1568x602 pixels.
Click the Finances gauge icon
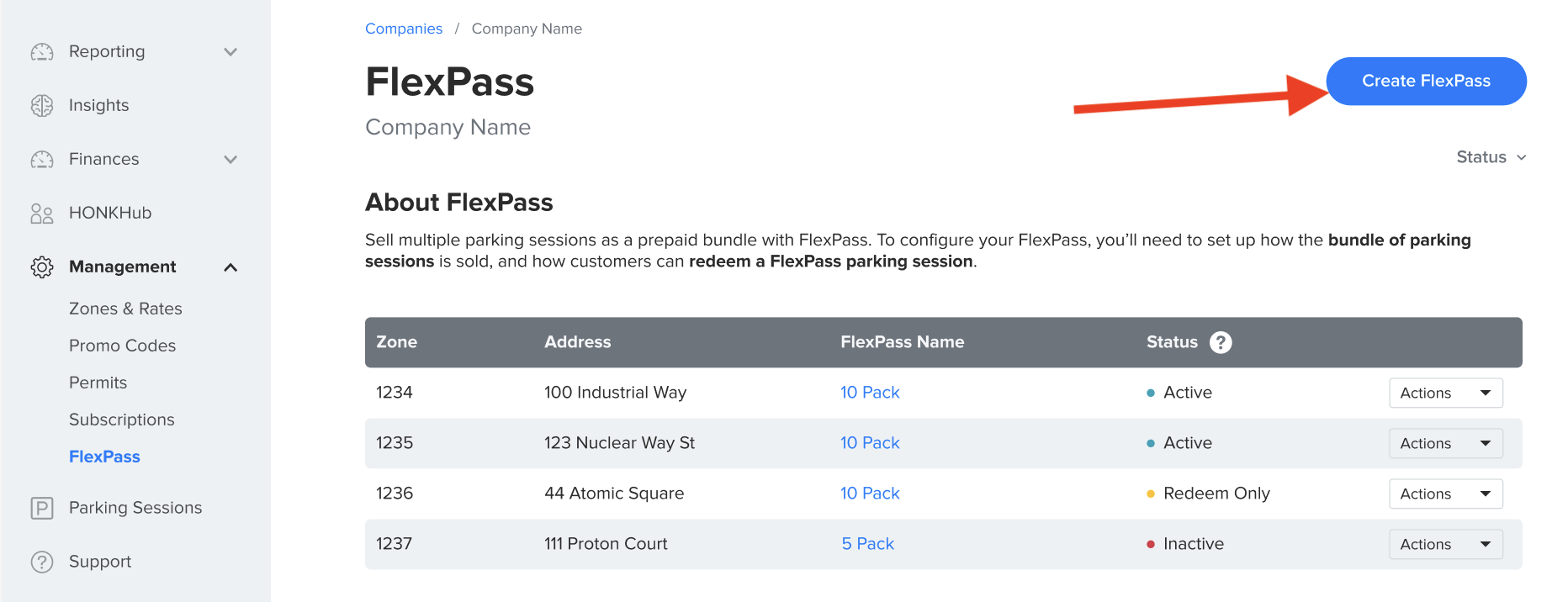coord(42,160)
